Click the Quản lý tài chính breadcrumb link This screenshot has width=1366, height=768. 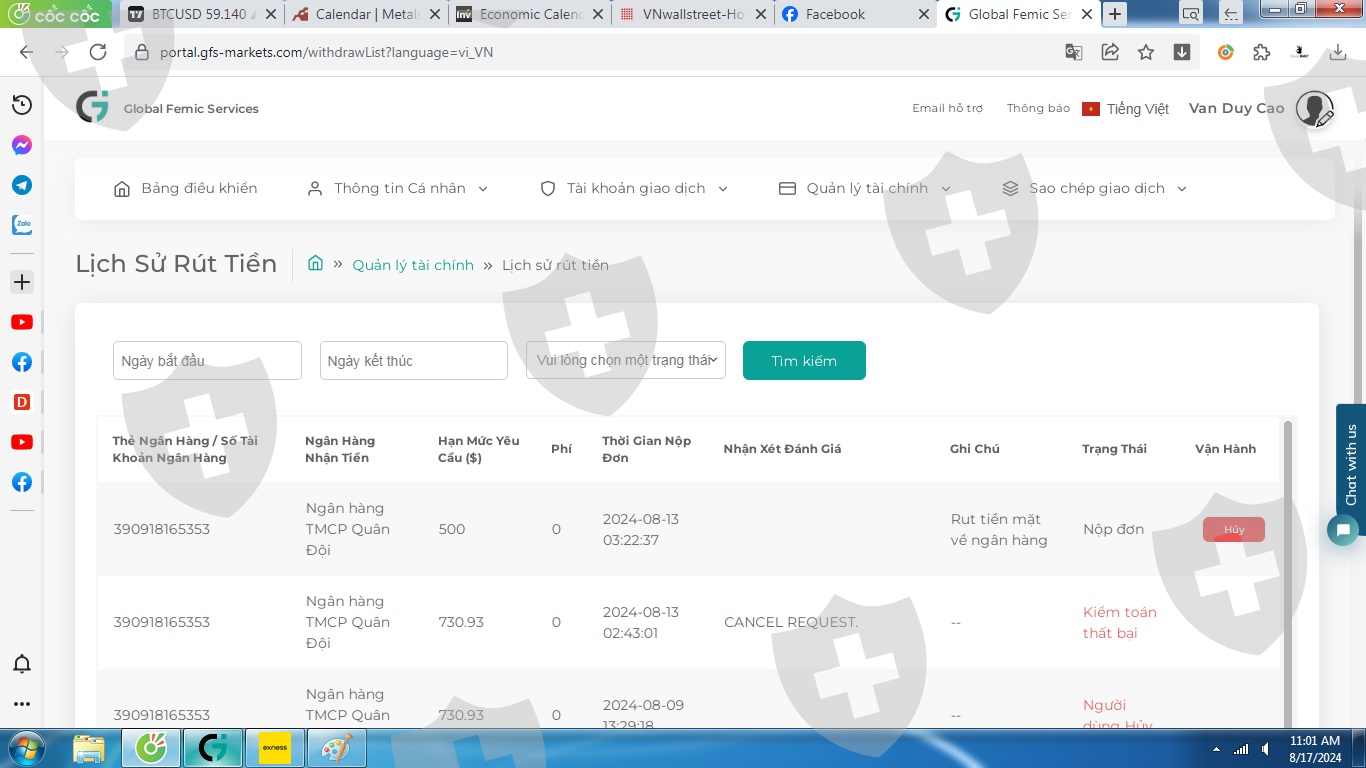(413, 265)
